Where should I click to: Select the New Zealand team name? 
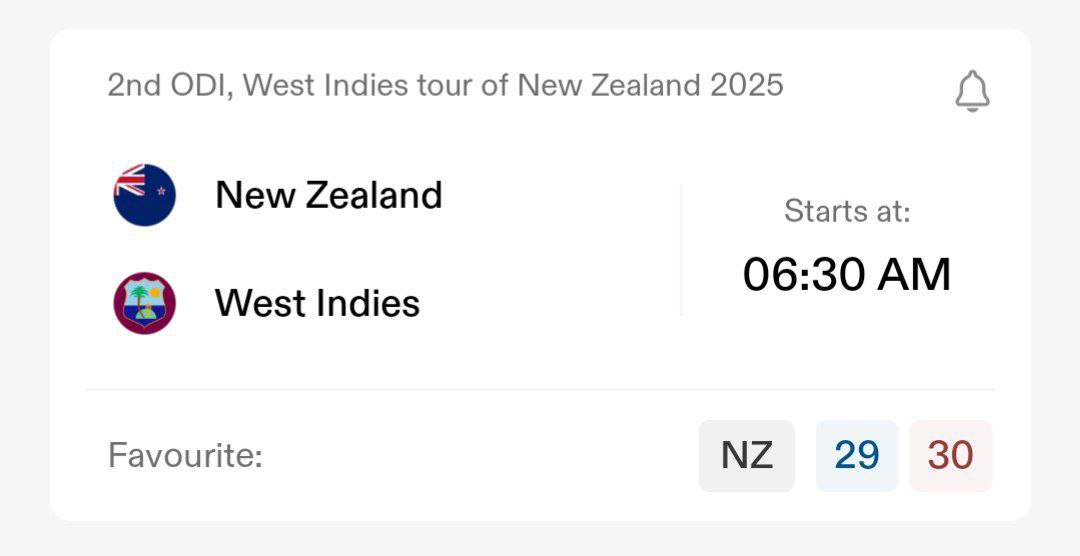tap(328, 194)
